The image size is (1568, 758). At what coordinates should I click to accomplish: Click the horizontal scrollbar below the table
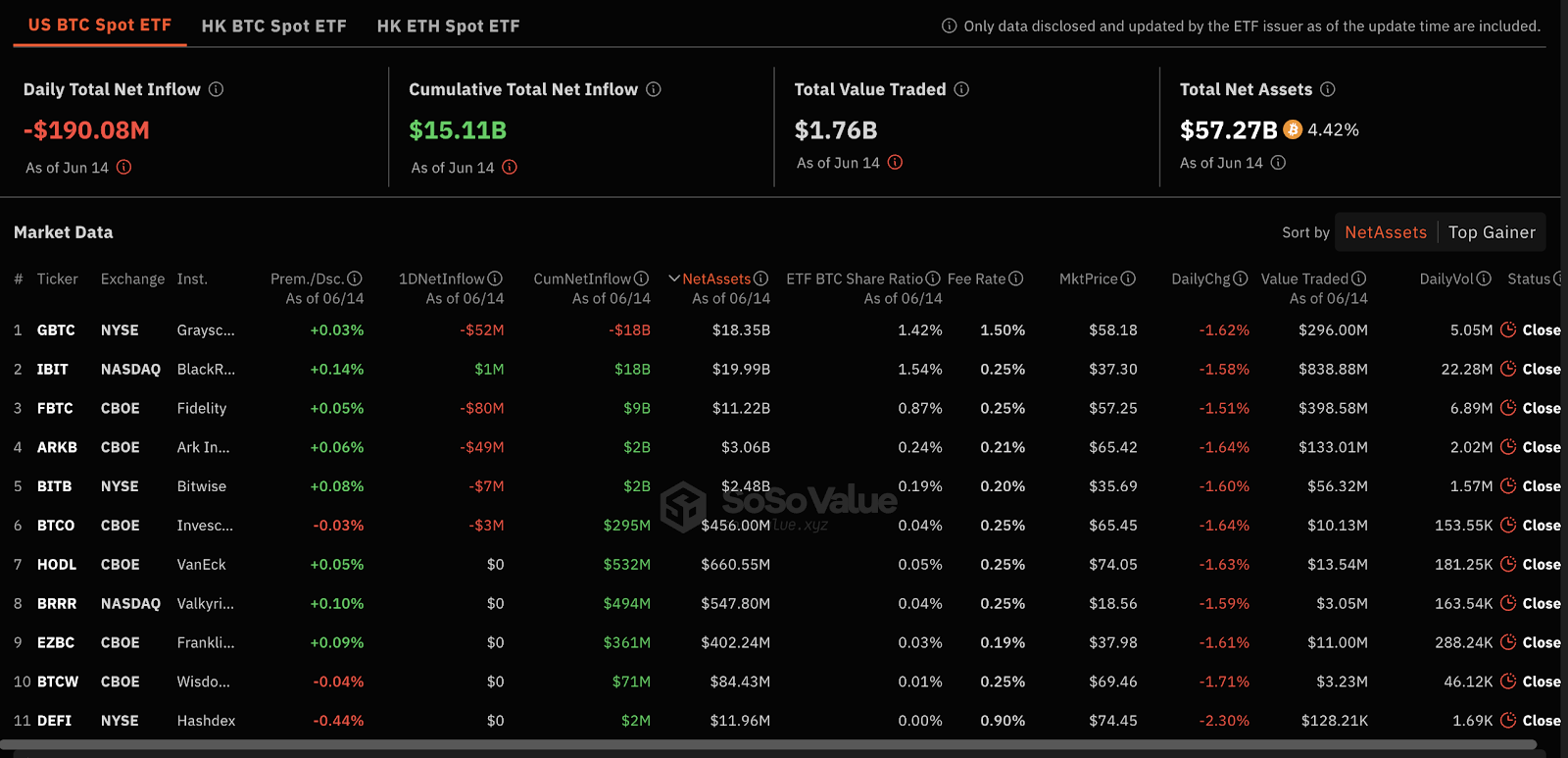(768, 745)
